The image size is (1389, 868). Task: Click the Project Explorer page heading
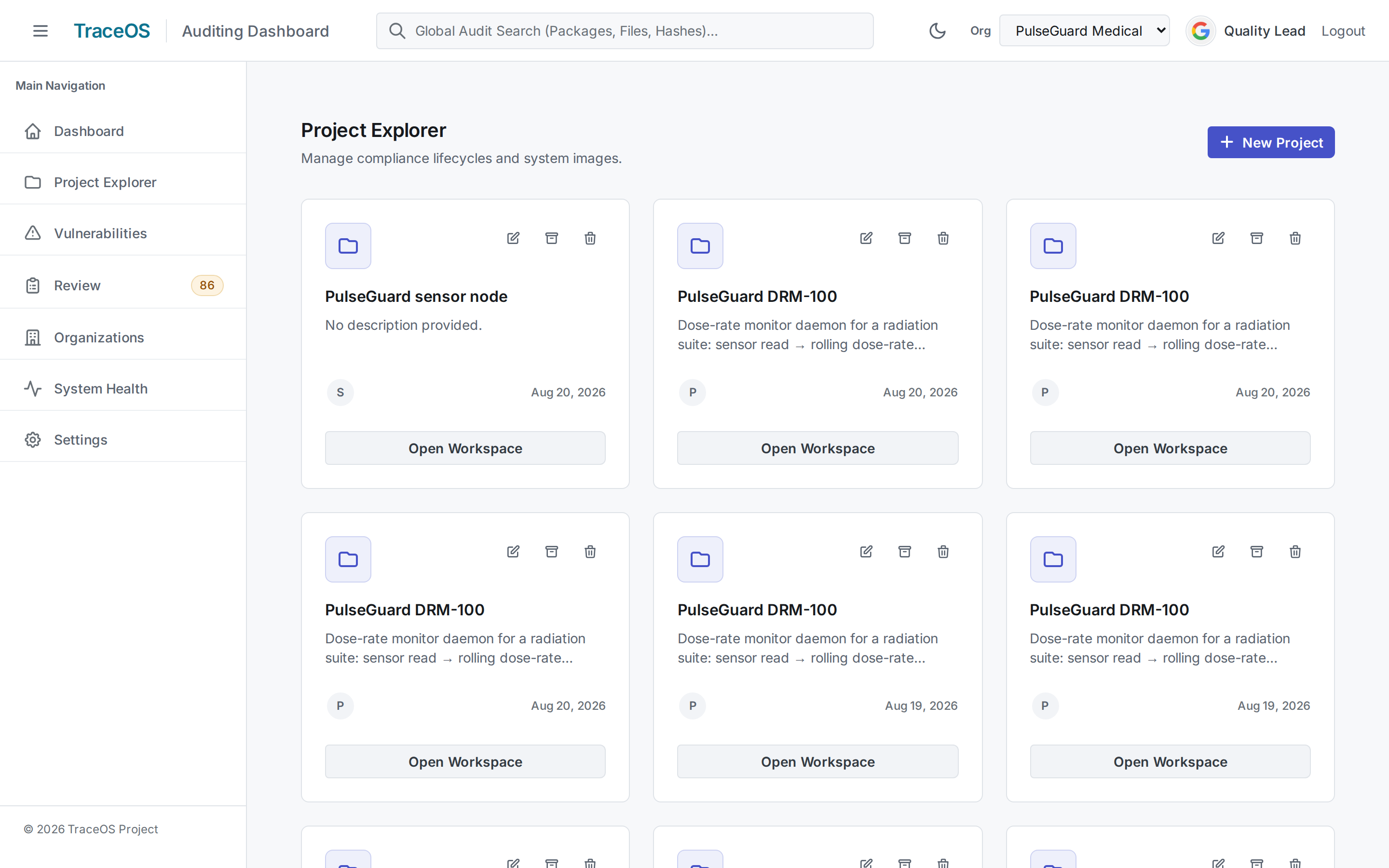374,130
